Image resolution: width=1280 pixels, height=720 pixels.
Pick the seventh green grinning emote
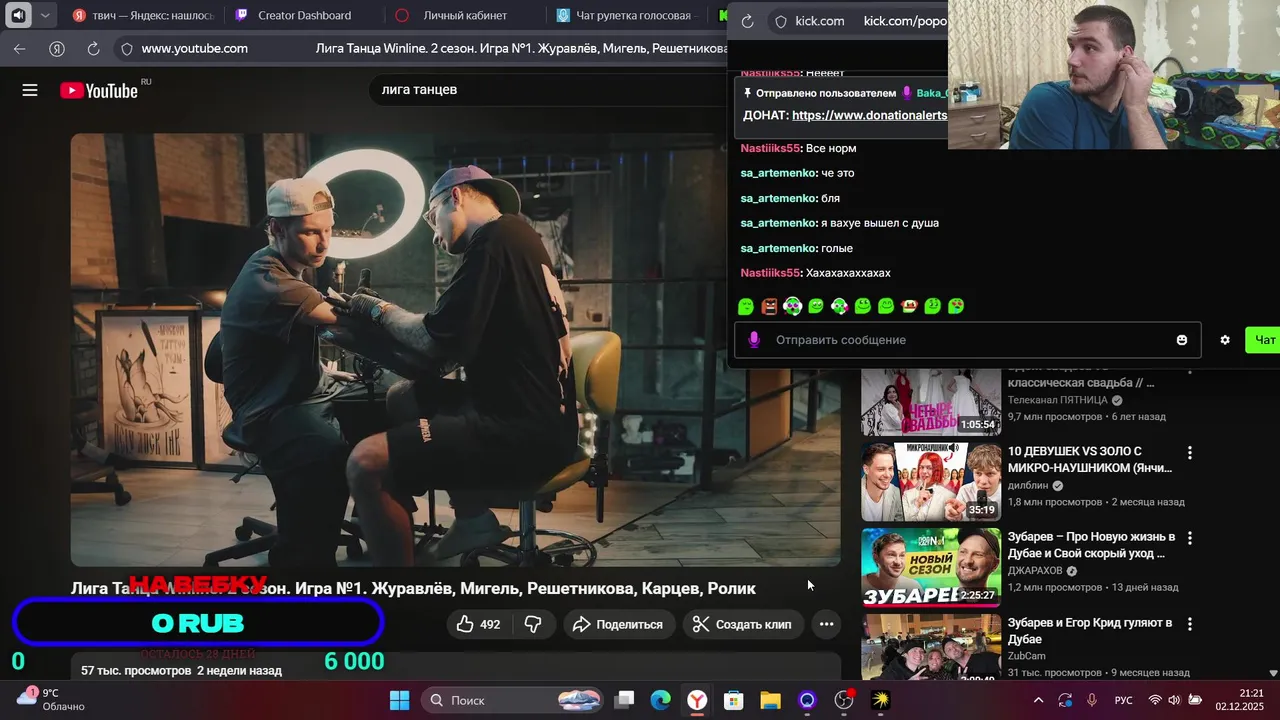pos(886,306)
